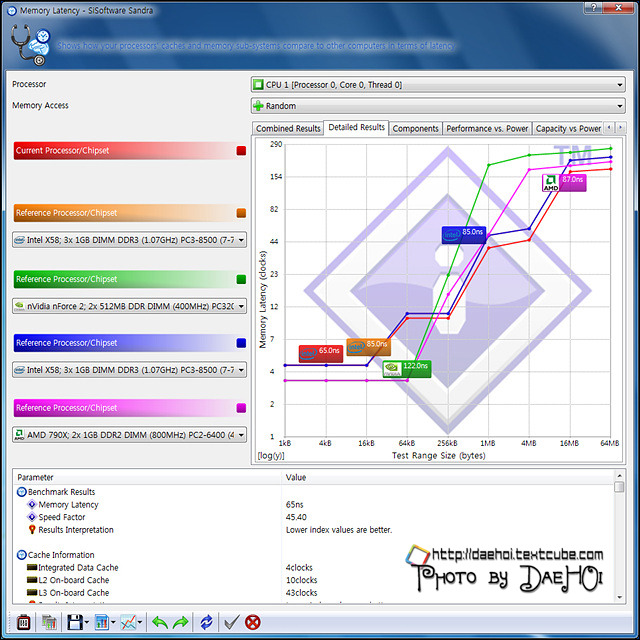This screenshot has height=640, width=640.
Task: Go forward with the green right arrow
Action: (x=180, y=622)
